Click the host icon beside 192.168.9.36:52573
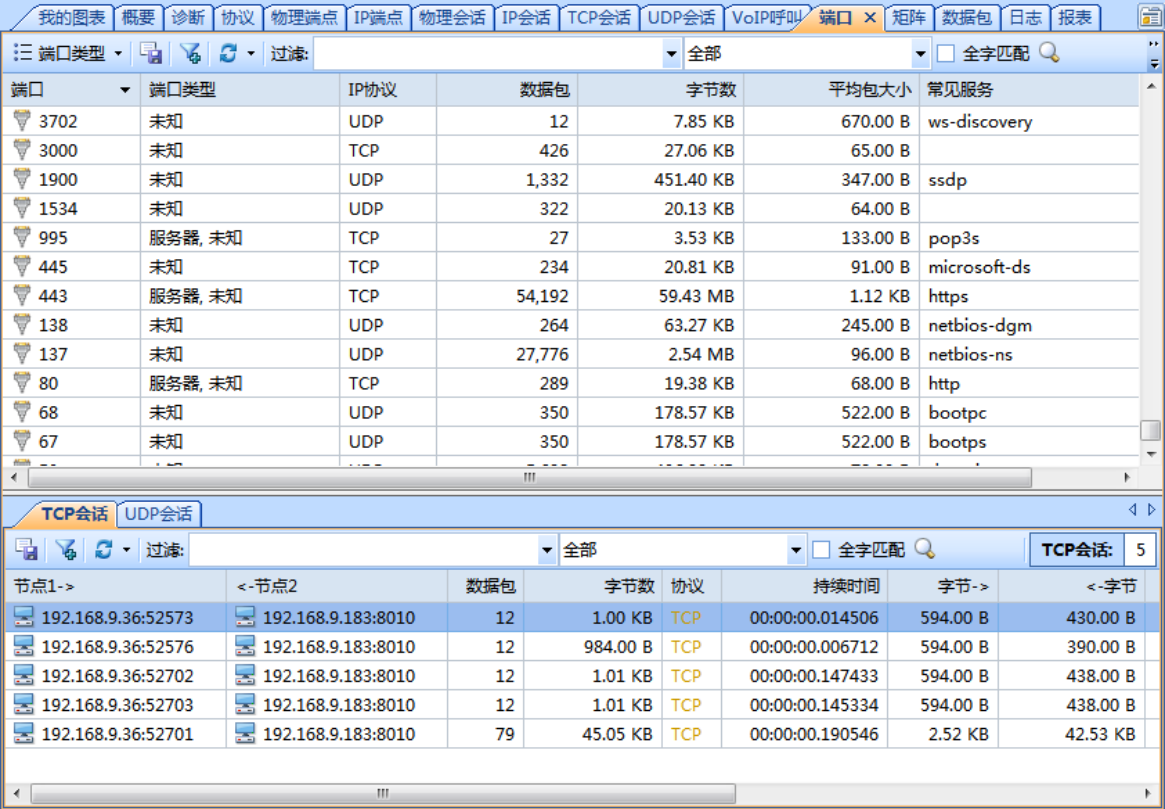Image resolution: width=1165 pixels, height=809 pixels. [25, 617]
